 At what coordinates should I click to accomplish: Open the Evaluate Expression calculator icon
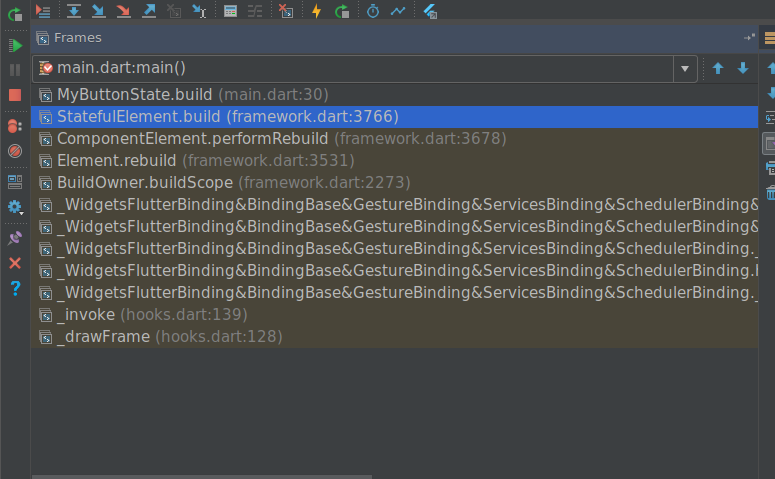pyautogui.click(x=230, y=11)
